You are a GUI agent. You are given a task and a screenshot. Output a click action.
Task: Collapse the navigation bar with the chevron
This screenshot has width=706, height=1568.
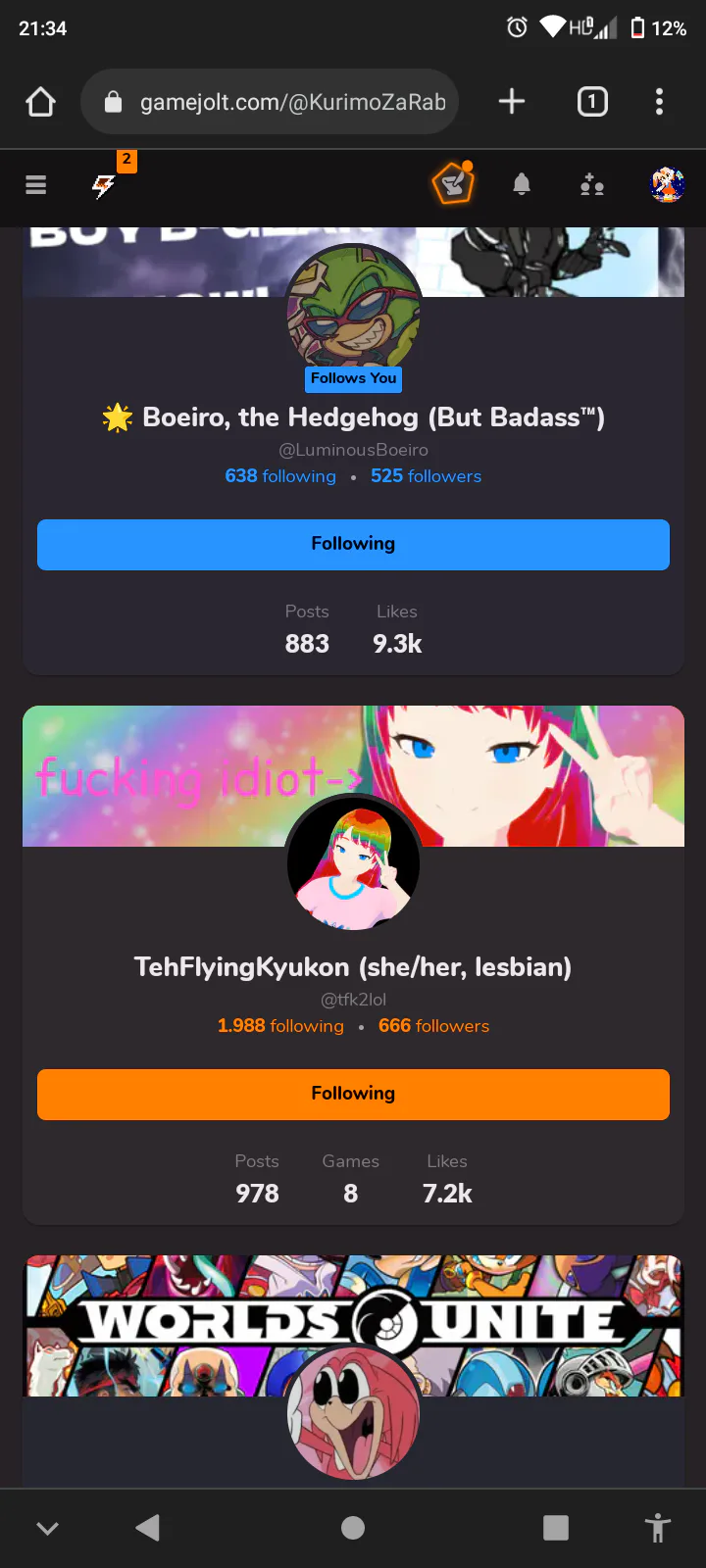tap(47, 1528)
